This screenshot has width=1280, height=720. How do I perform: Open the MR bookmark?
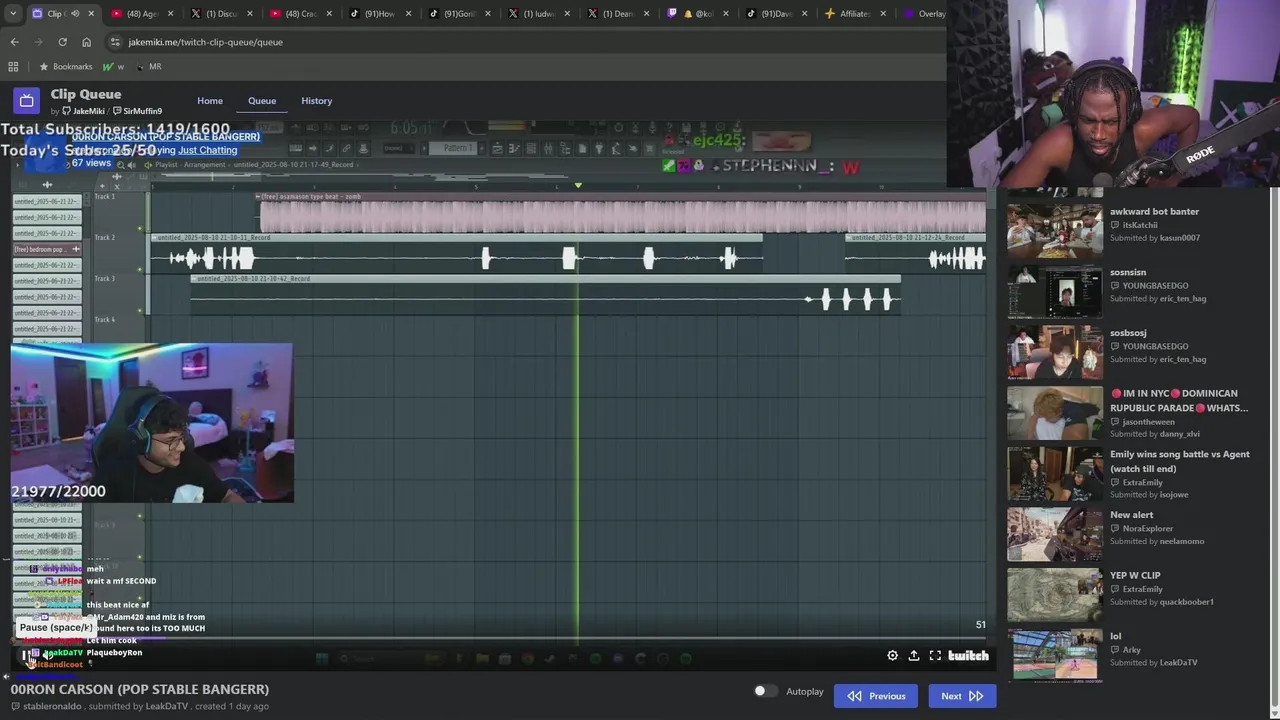(x=149, y=66)
